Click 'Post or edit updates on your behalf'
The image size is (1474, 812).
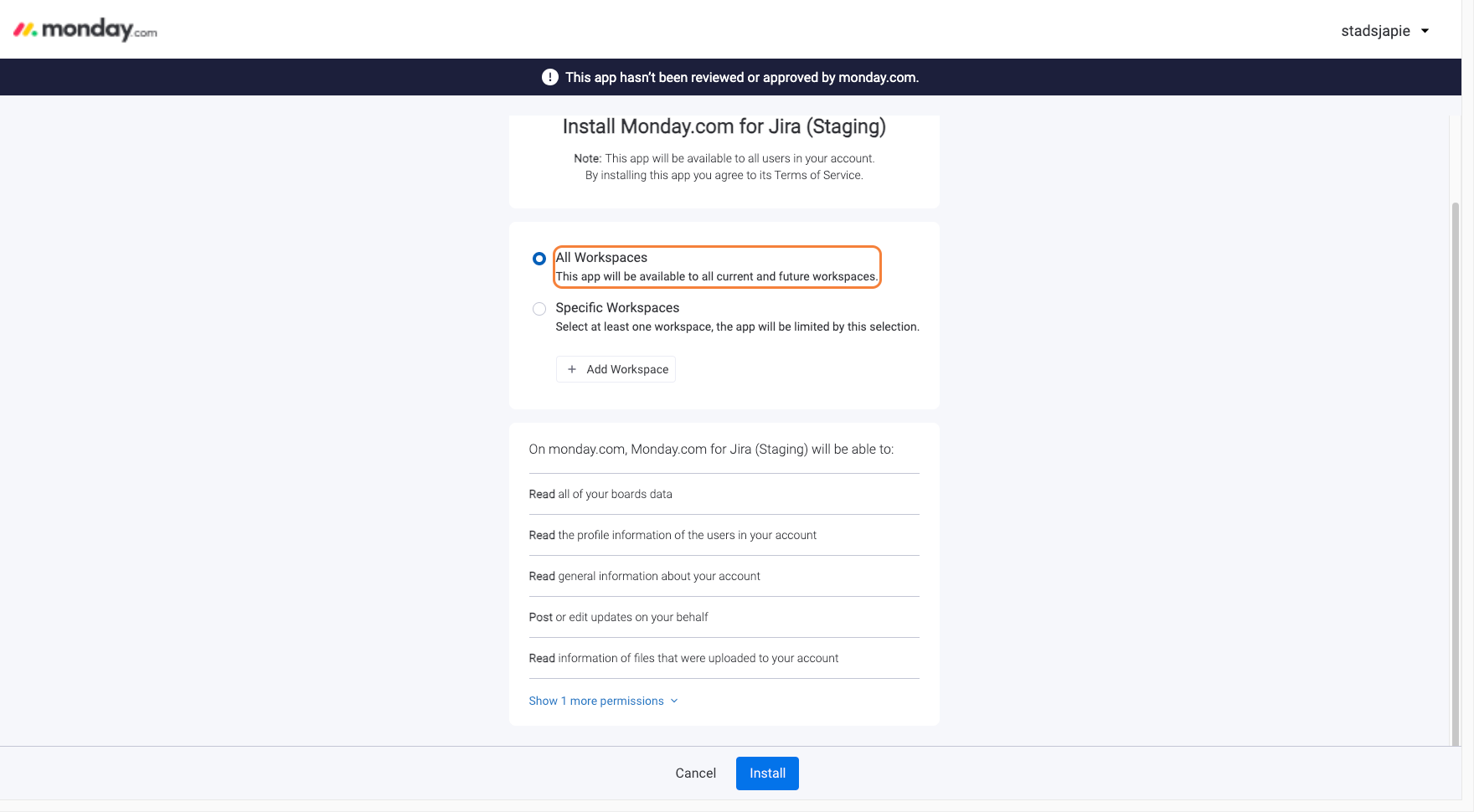pos(618,617)
